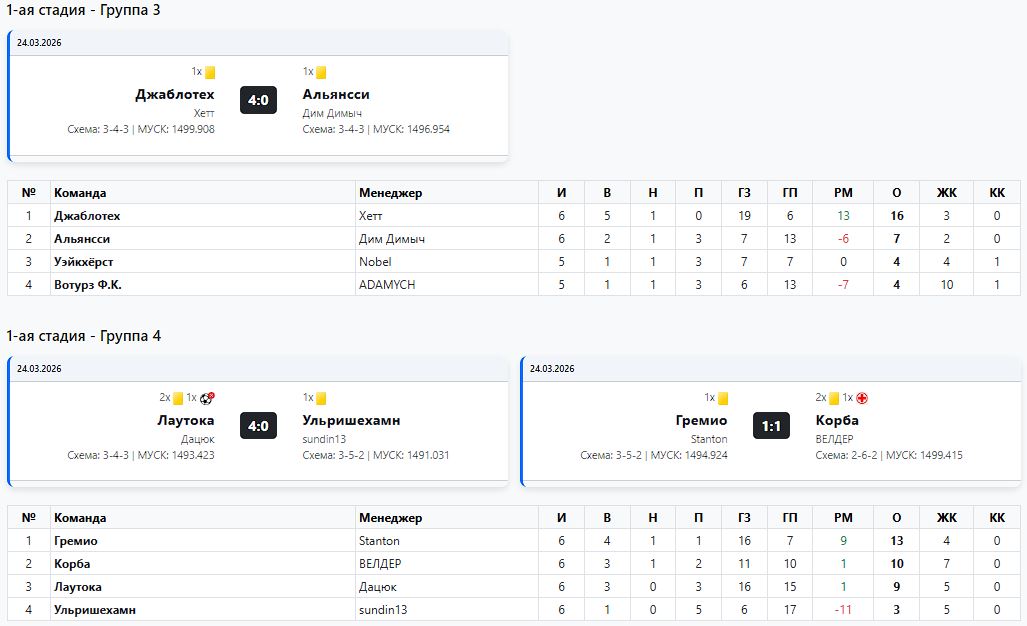Open the 1:1 score of Гремио vs Корба

point(771,426)
